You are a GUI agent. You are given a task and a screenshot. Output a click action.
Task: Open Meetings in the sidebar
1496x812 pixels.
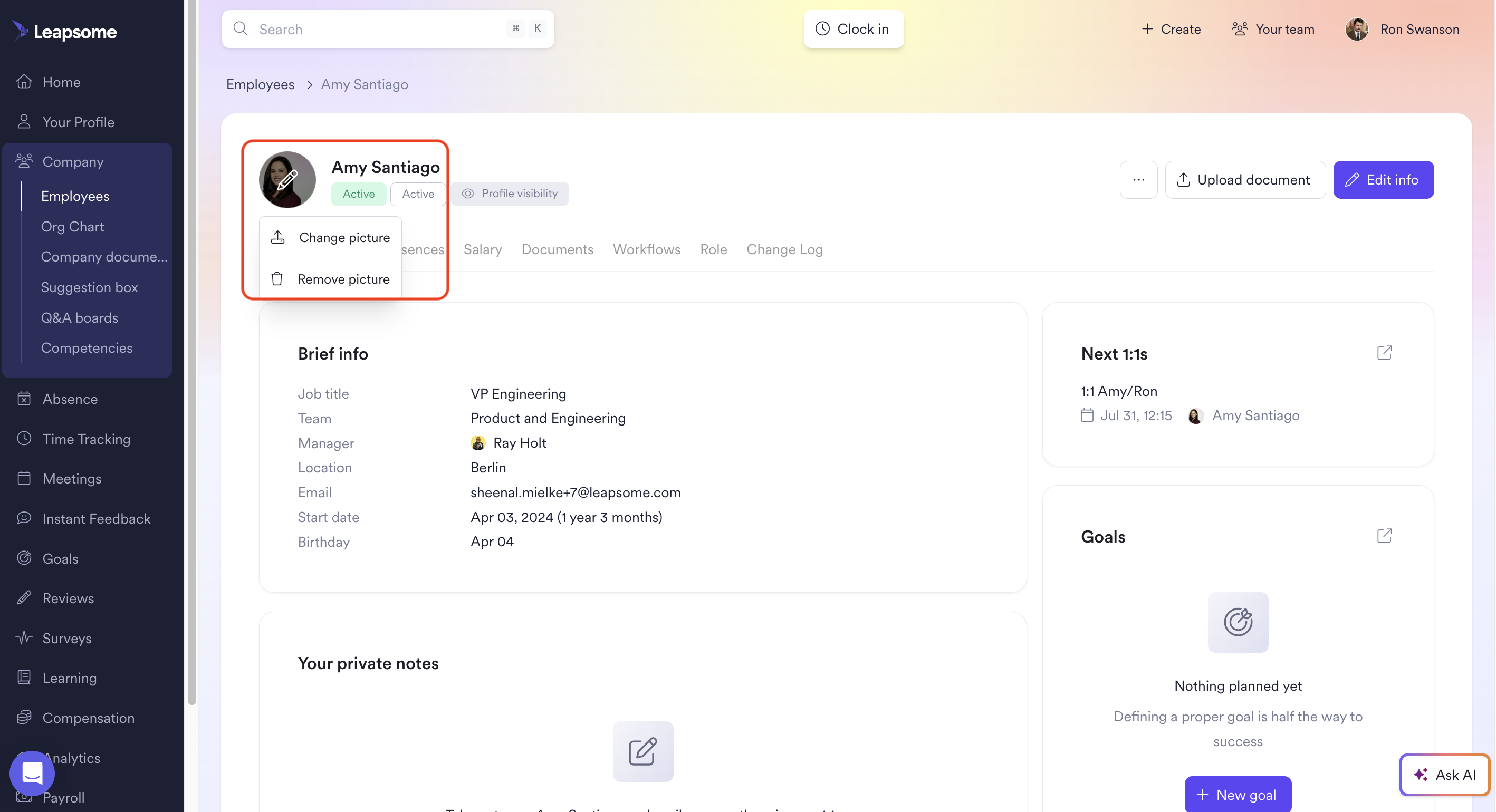(x=71, y=478)
